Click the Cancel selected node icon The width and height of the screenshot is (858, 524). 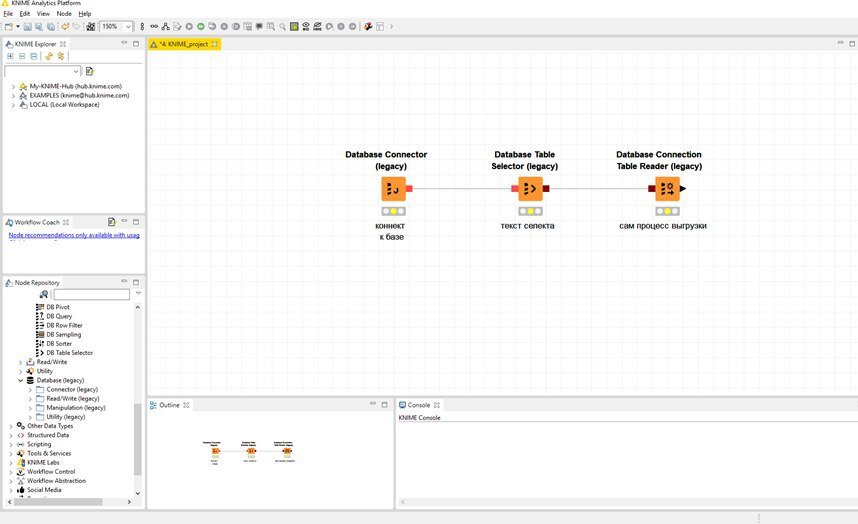click(224, 26)
